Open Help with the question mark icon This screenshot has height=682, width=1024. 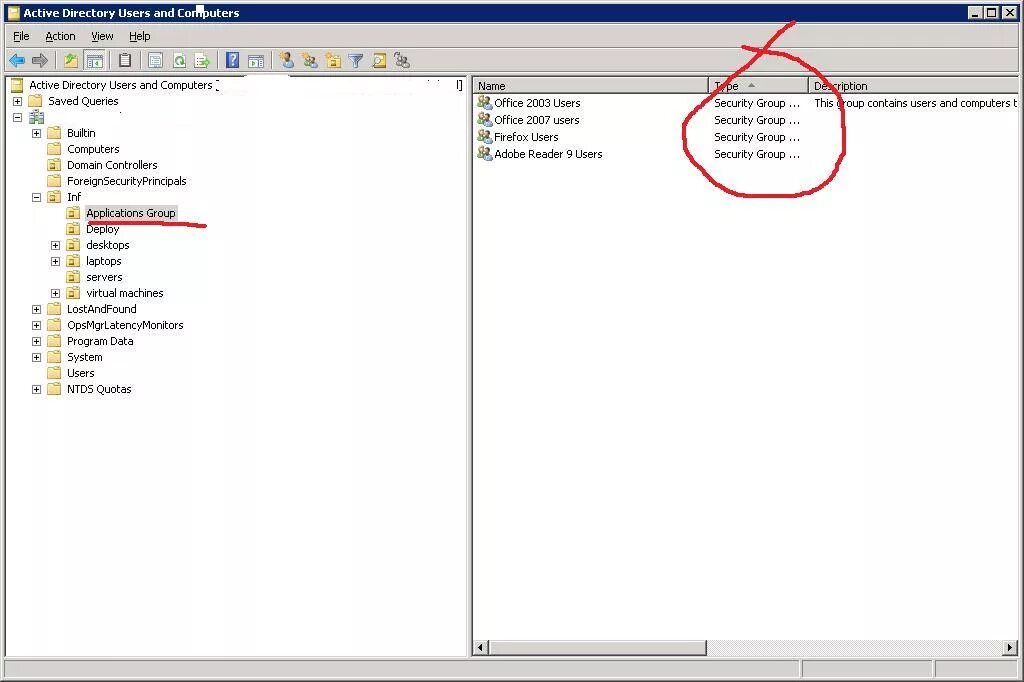[232, 61]
